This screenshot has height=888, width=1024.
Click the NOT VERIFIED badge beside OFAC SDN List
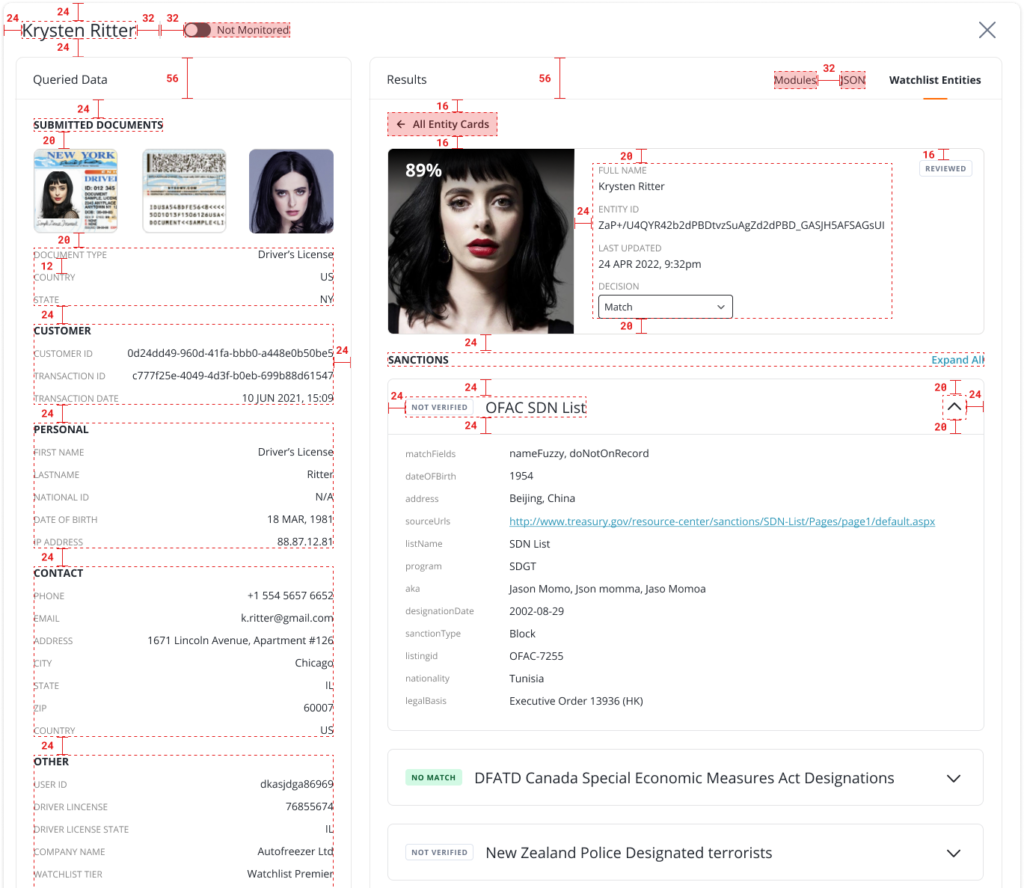(440, 407)
